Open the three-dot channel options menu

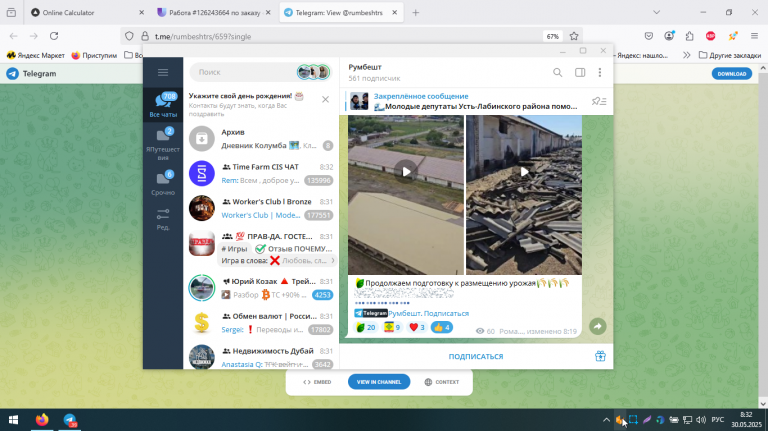point(600,72)
